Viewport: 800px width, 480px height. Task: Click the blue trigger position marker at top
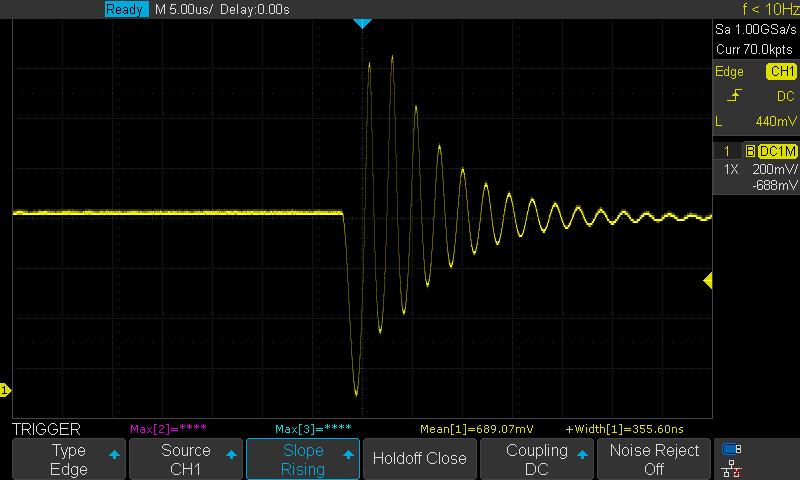point(363,22)
